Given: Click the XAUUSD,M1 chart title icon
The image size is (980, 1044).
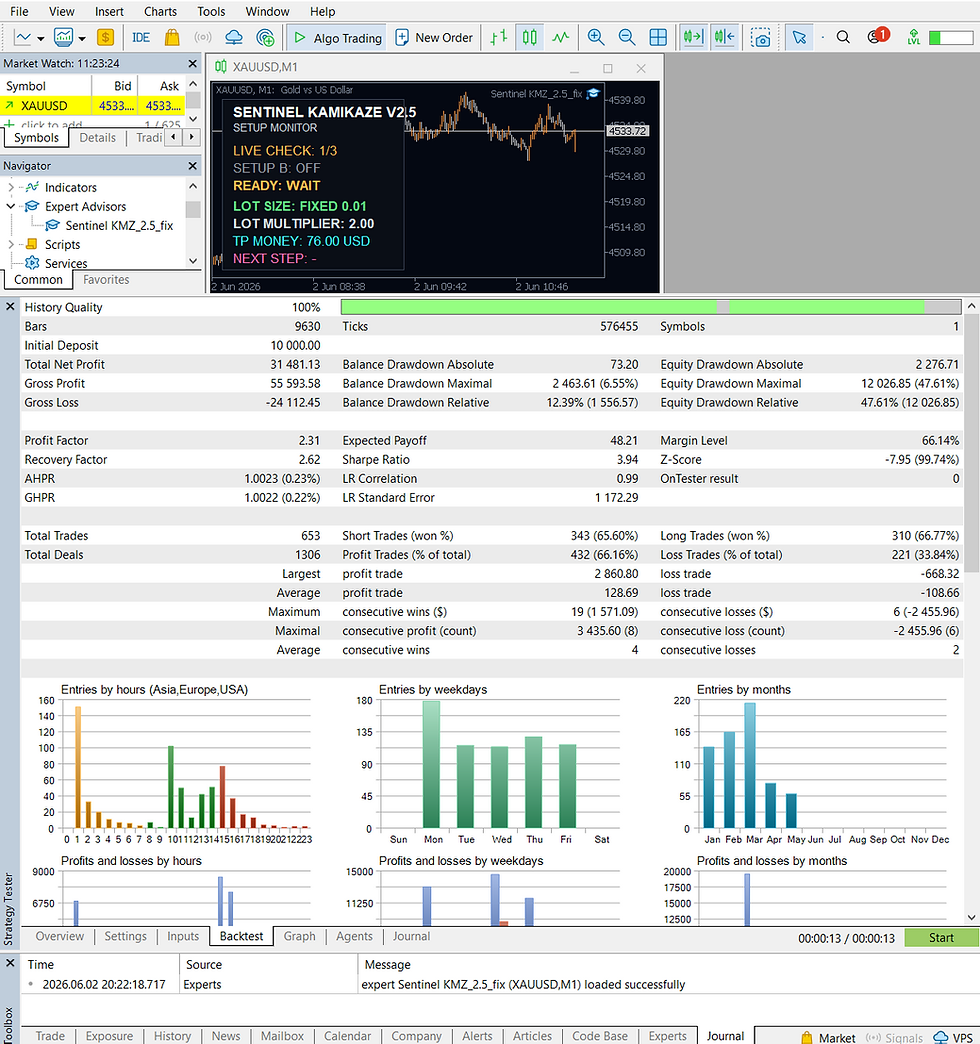Looking at the screenshot, I should click(x=220, y=67).
